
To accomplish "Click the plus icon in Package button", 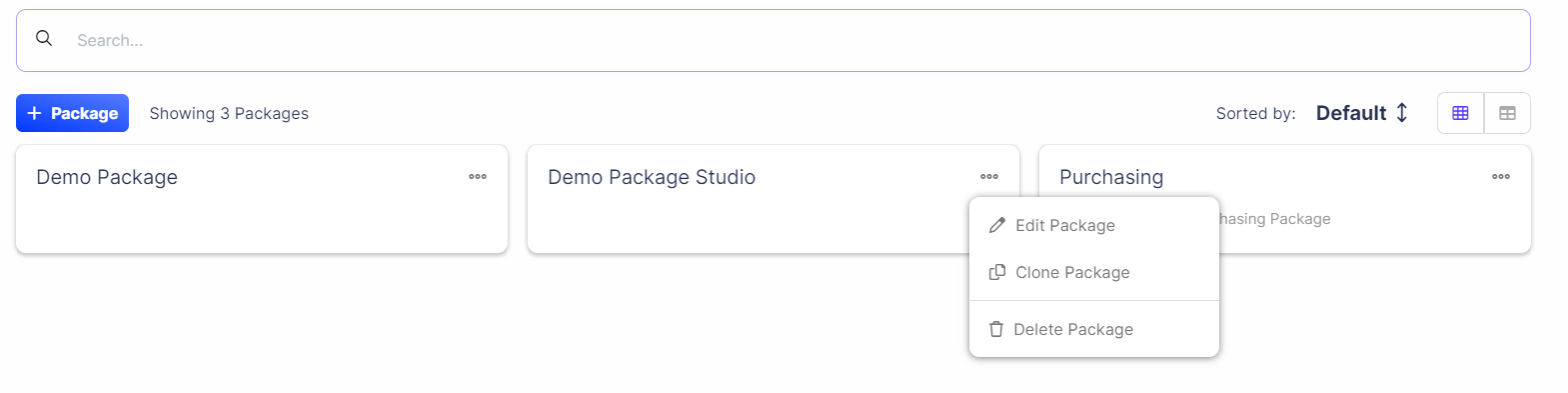I will tap(34, 113).
